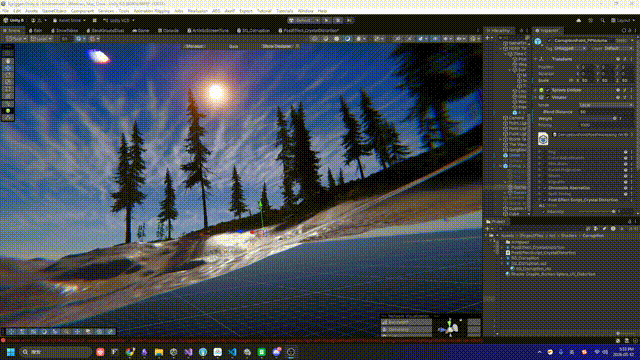The image size is (640, 360).
Task: Switch to the Project tab
Action: [496, 222]
